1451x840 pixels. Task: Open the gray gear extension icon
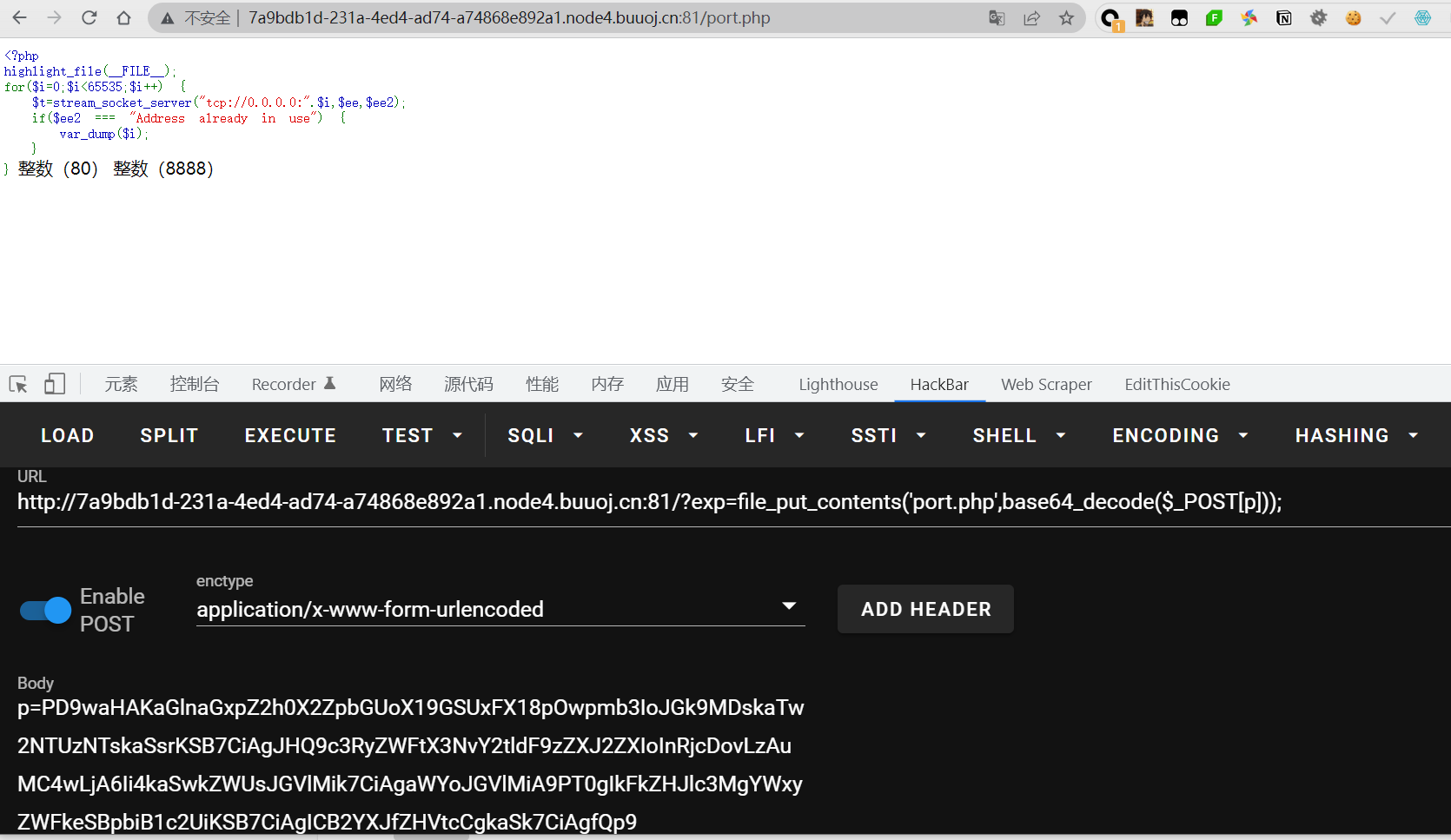point(1319,17)
